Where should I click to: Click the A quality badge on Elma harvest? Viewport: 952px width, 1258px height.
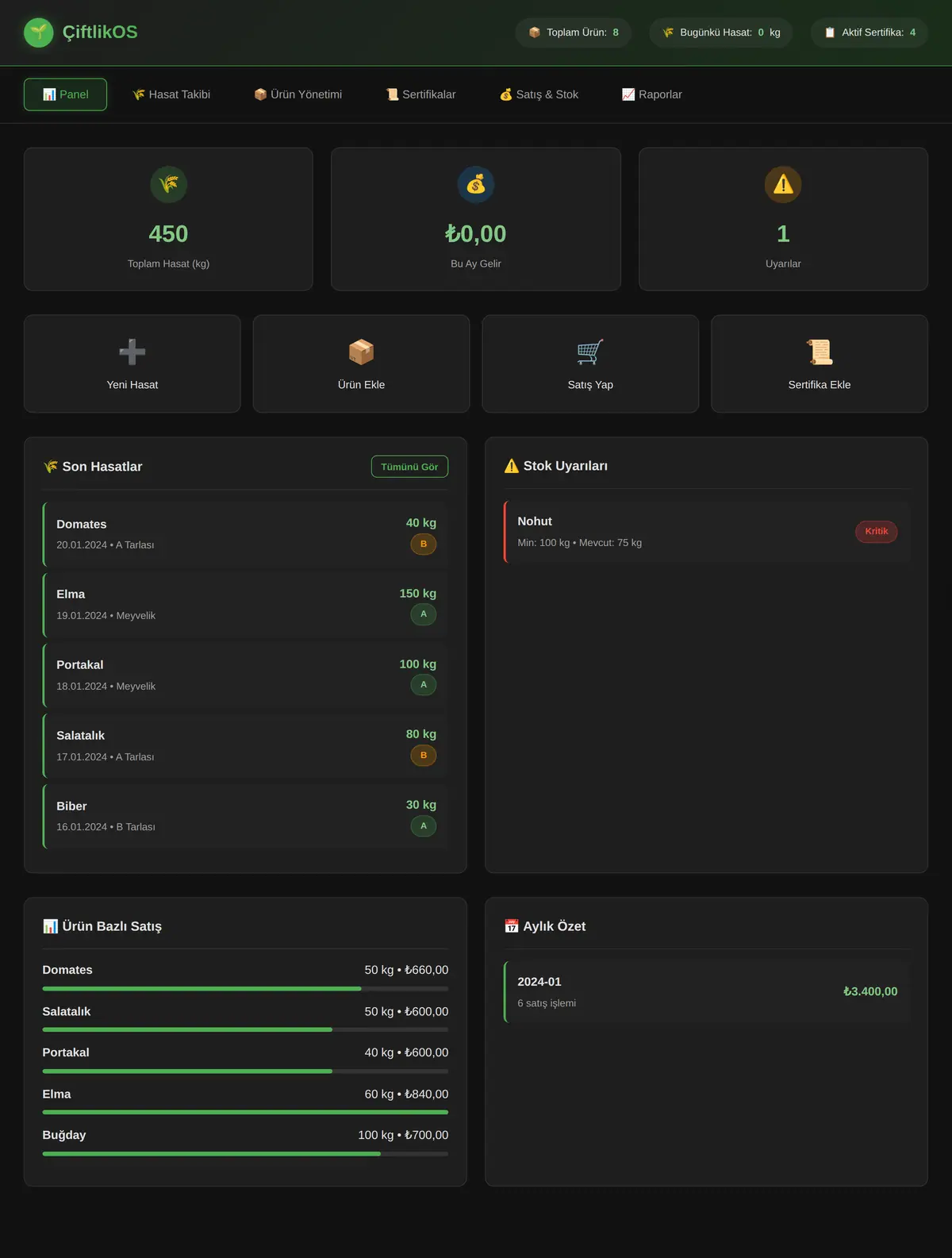[424, 614]
